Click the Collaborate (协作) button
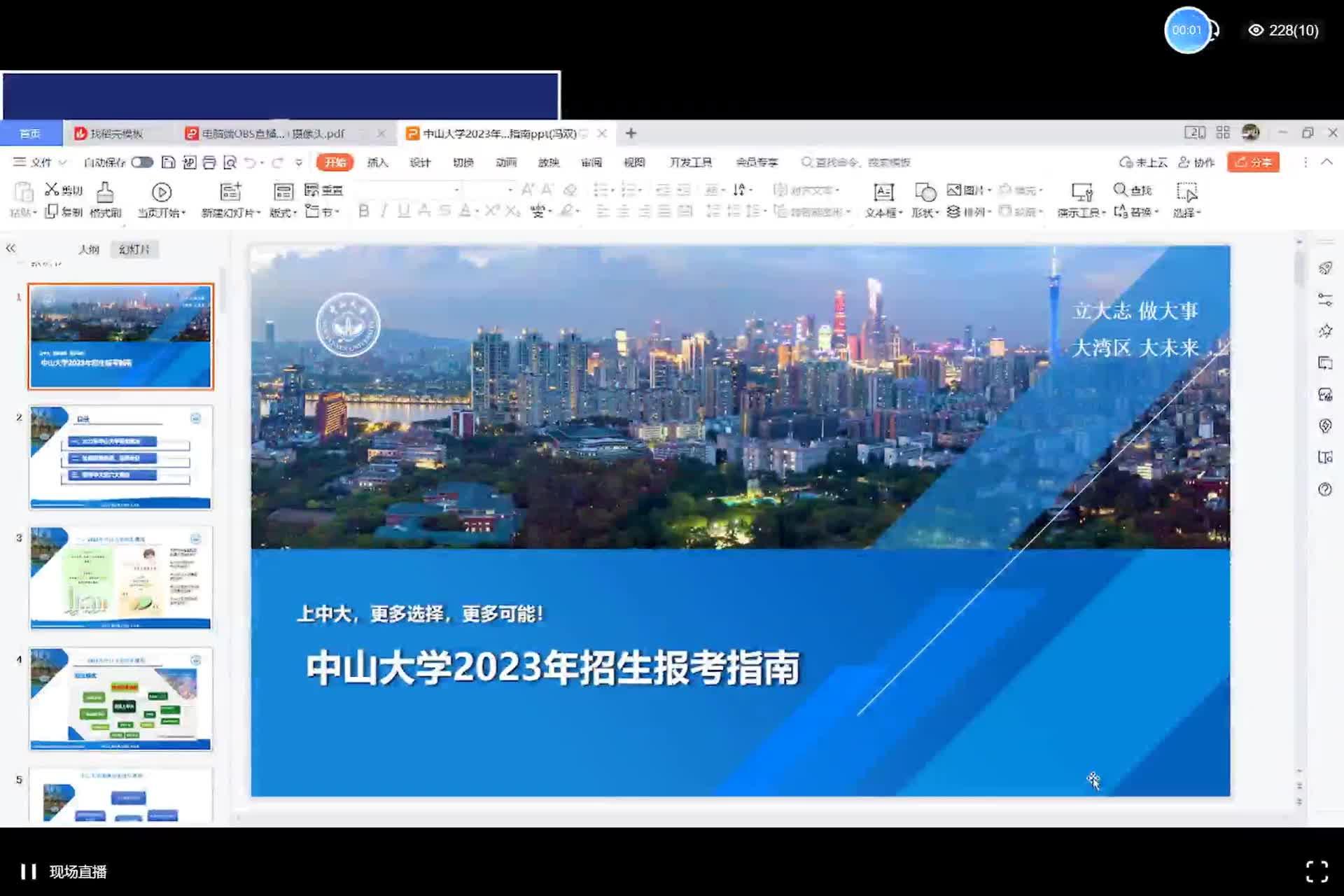The image size is (1344, 896). click(1196, 162)
